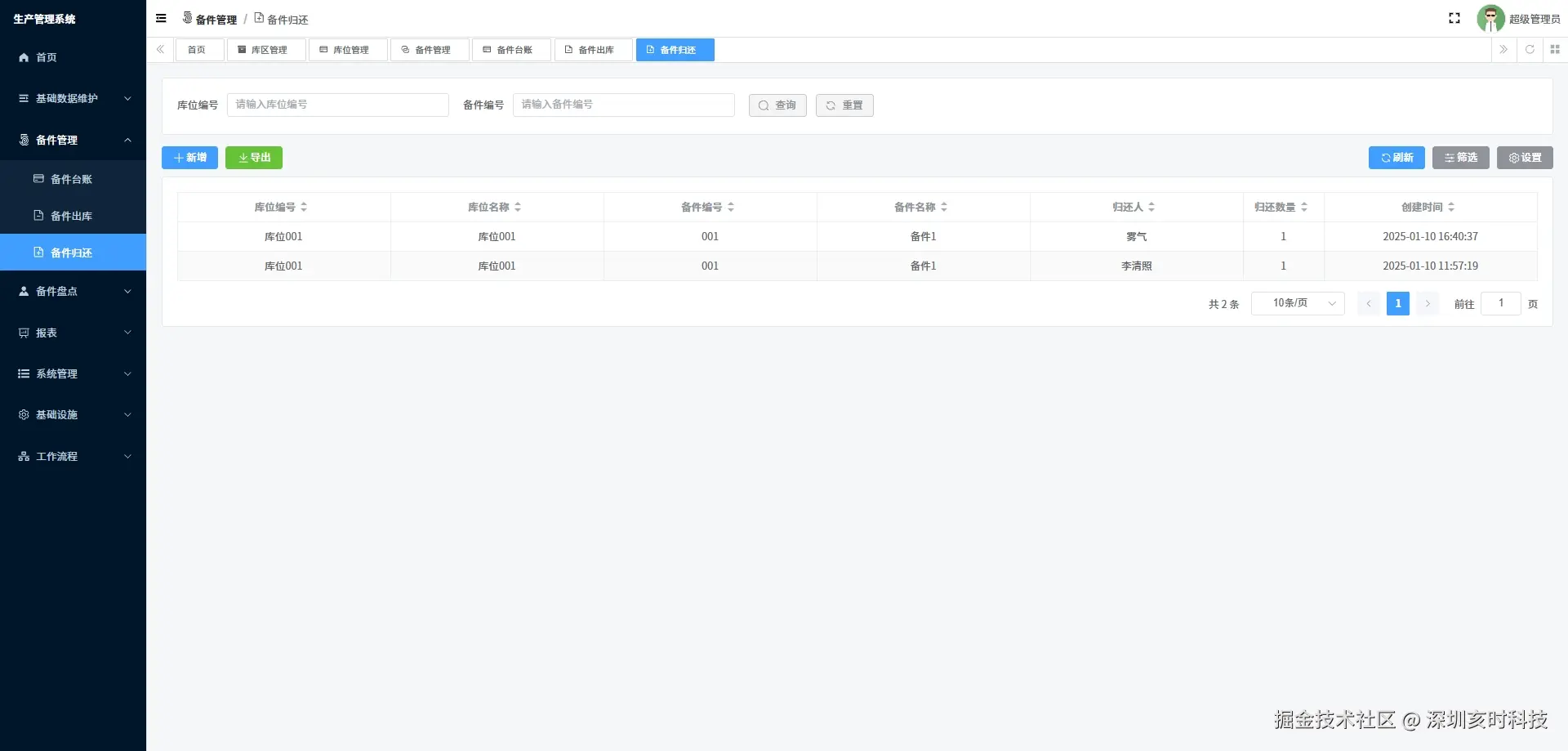The image size is (1568, 751).
Task: Click the 查询 search button
Action: pyautogui.click(x=777, y=105)
